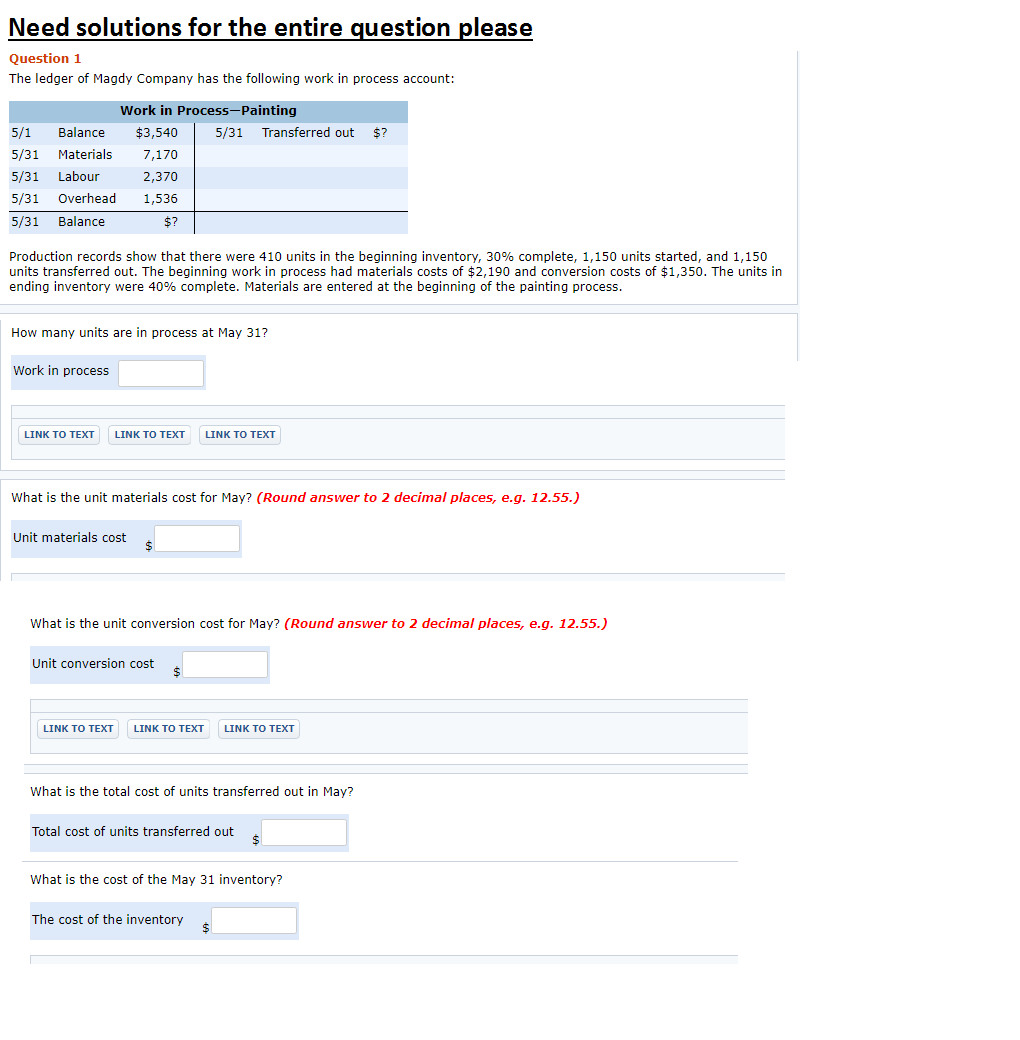Click the Unit materials cost input field
Viewport: 1020px width, 1040px height.
[x=196, y=538]
